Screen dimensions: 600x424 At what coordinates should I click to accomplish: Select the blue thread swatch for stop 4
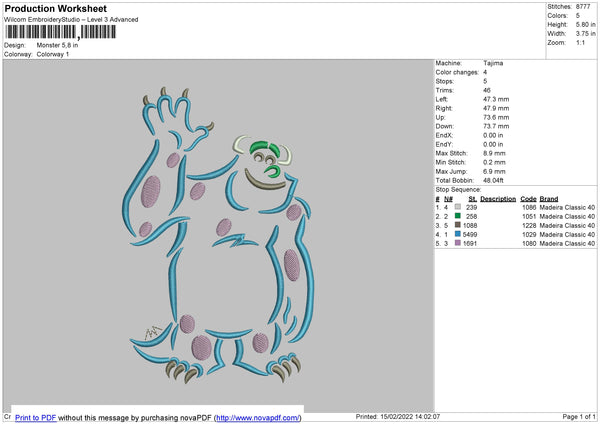[x=455, y=234]
